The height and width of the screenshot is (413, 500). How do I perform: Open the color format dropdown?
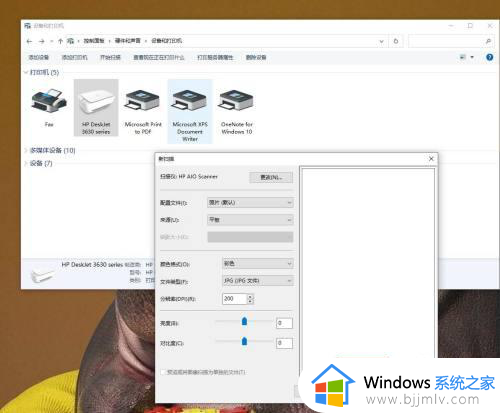click(x=258, y=264)
